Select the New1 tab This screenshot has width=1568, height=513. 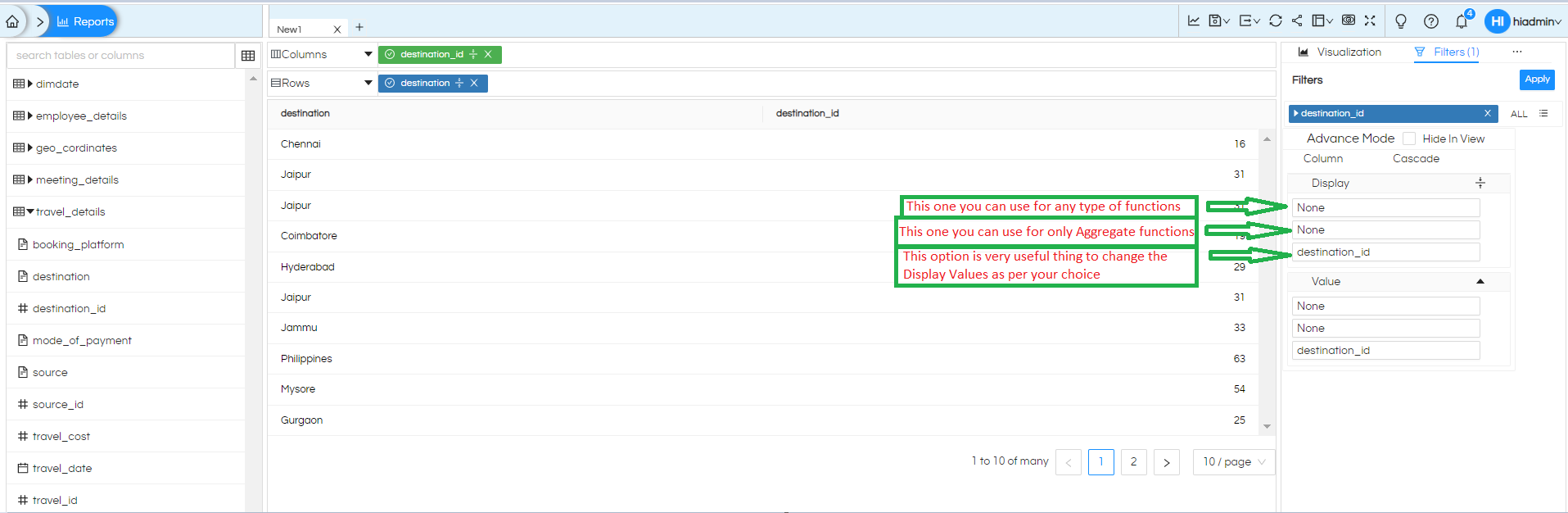289,30
